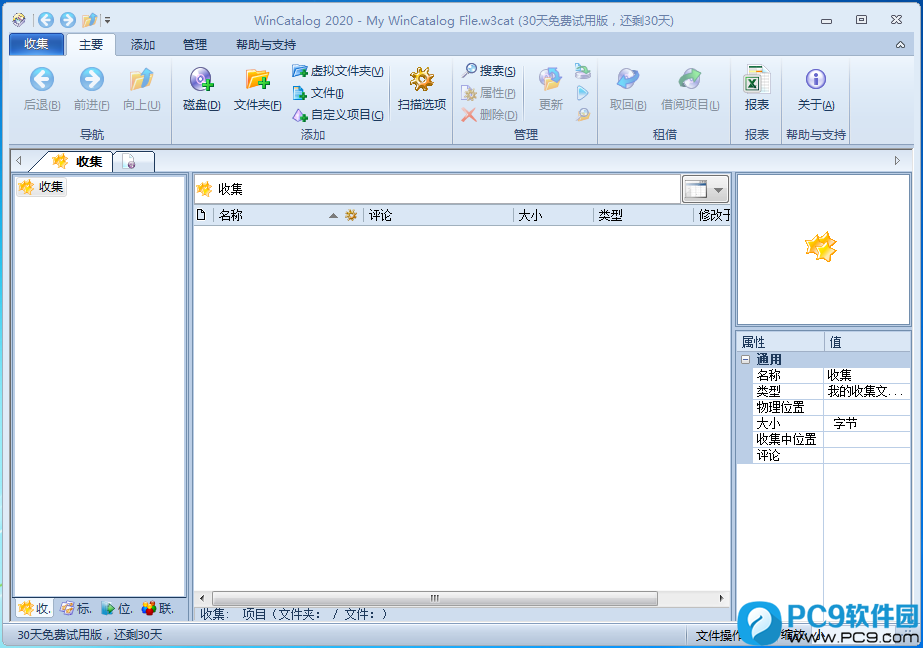Click the WinCatalog app icon in title bar

point(19,20)
